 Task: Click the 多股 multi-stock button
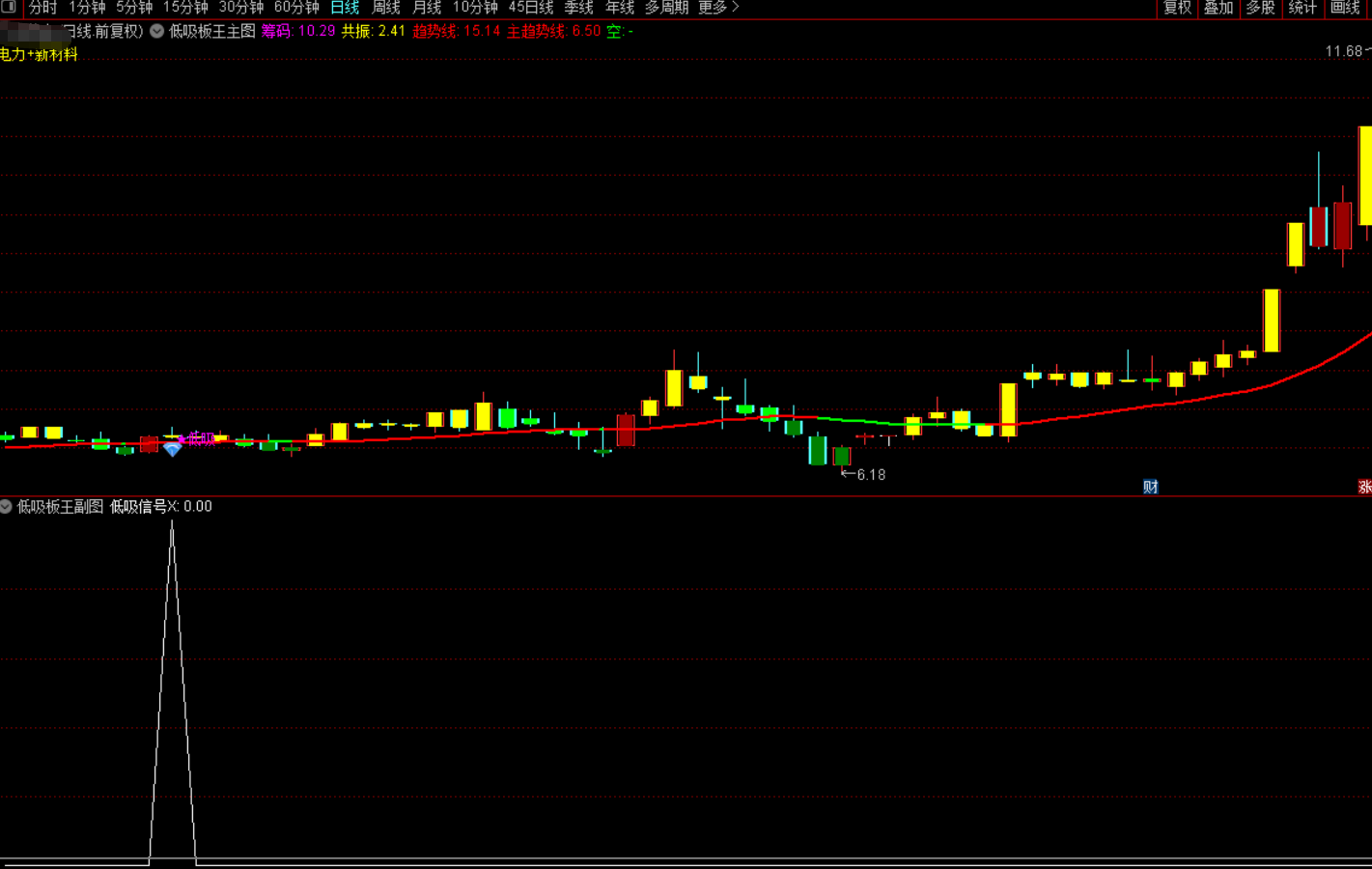[1260, 8]
